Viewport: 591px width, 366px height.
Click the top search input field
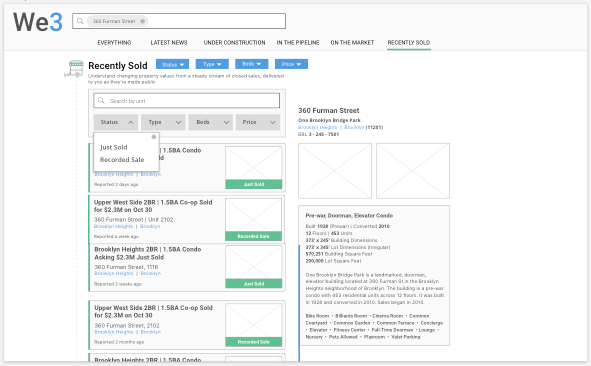(x=179, y=21)
